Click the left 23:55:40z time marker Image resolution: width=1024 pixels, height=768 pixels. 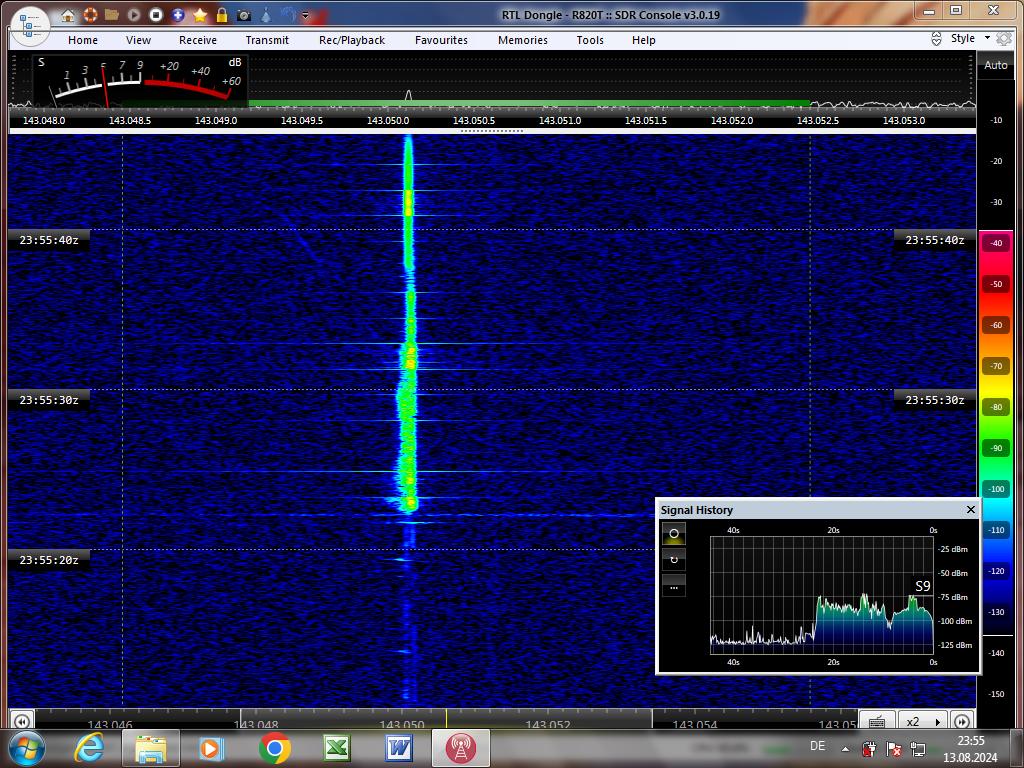tap(49, 240)
